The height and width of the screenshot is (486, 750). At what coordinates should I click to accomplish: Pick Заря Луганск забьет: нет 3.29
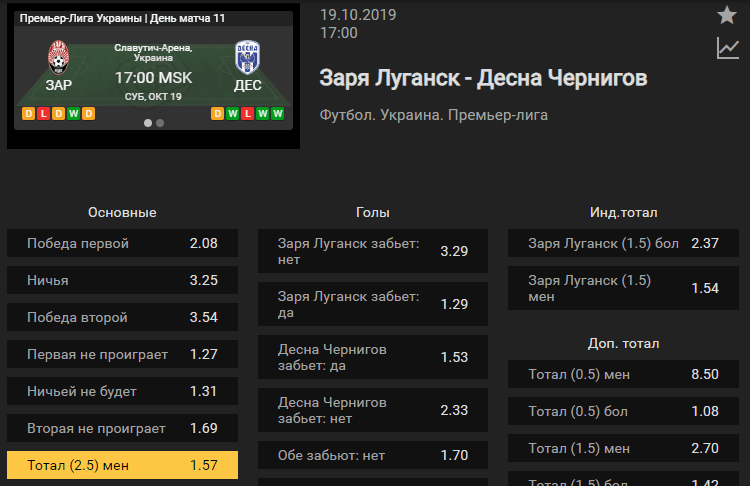pos(373,251)
